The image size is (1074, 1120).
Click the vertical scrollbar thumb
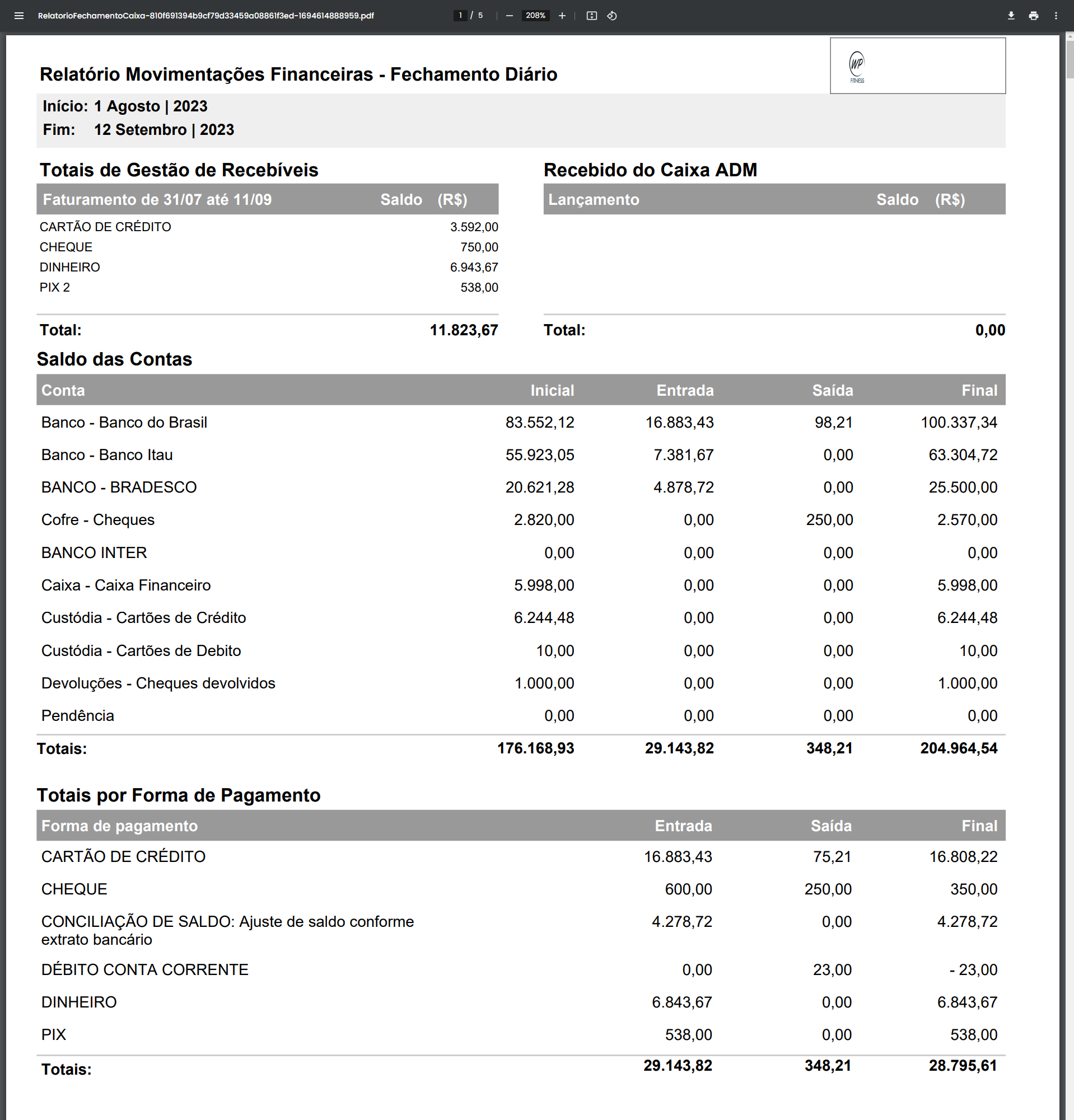[1070, 60]
